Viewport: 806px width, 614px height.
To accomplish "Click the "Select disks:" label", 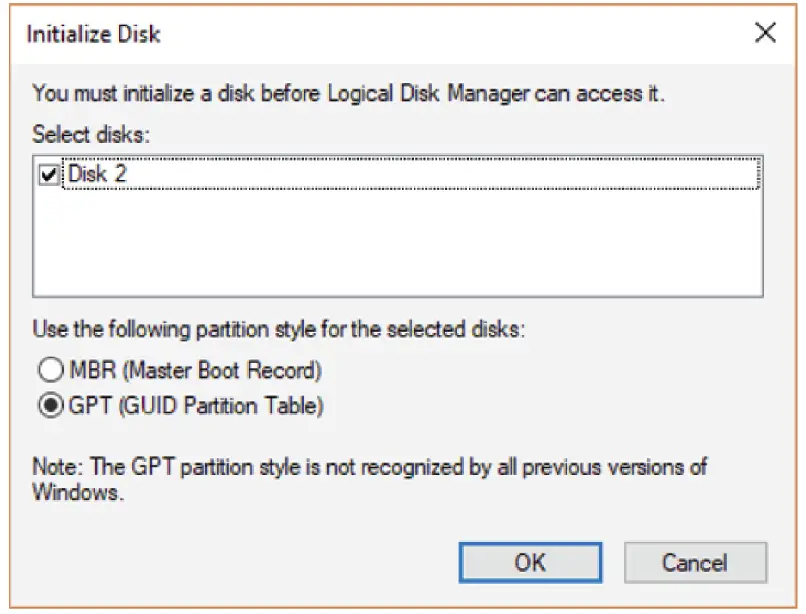I will 90,133.
